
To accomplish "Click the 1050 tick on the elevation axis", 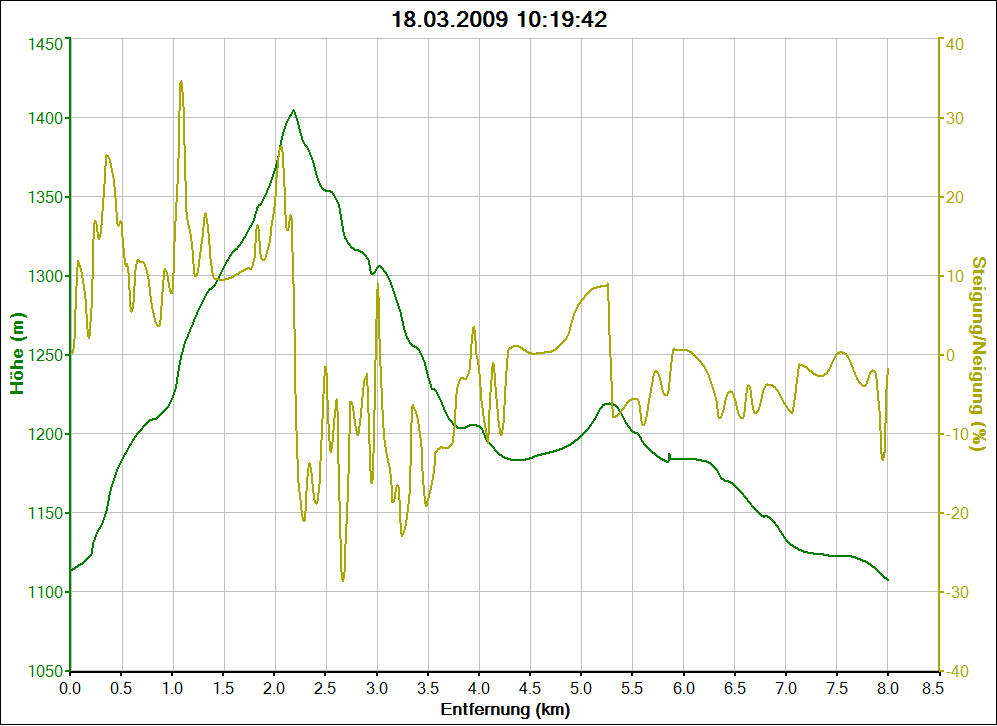I will tap(43, 671).
